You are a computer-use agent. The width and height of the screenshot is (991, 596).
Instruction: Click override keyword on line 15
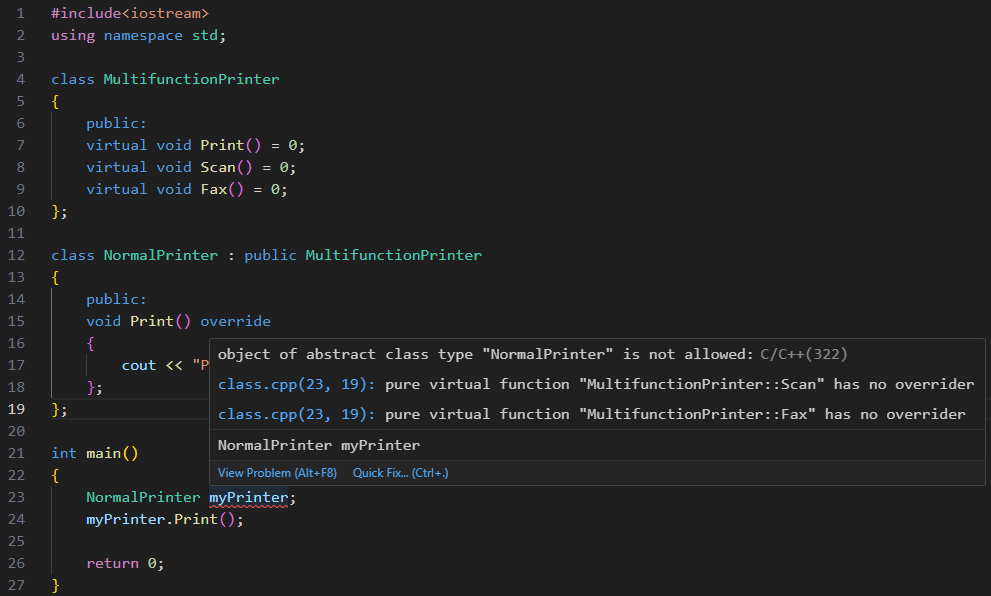(x=235, y=321)
